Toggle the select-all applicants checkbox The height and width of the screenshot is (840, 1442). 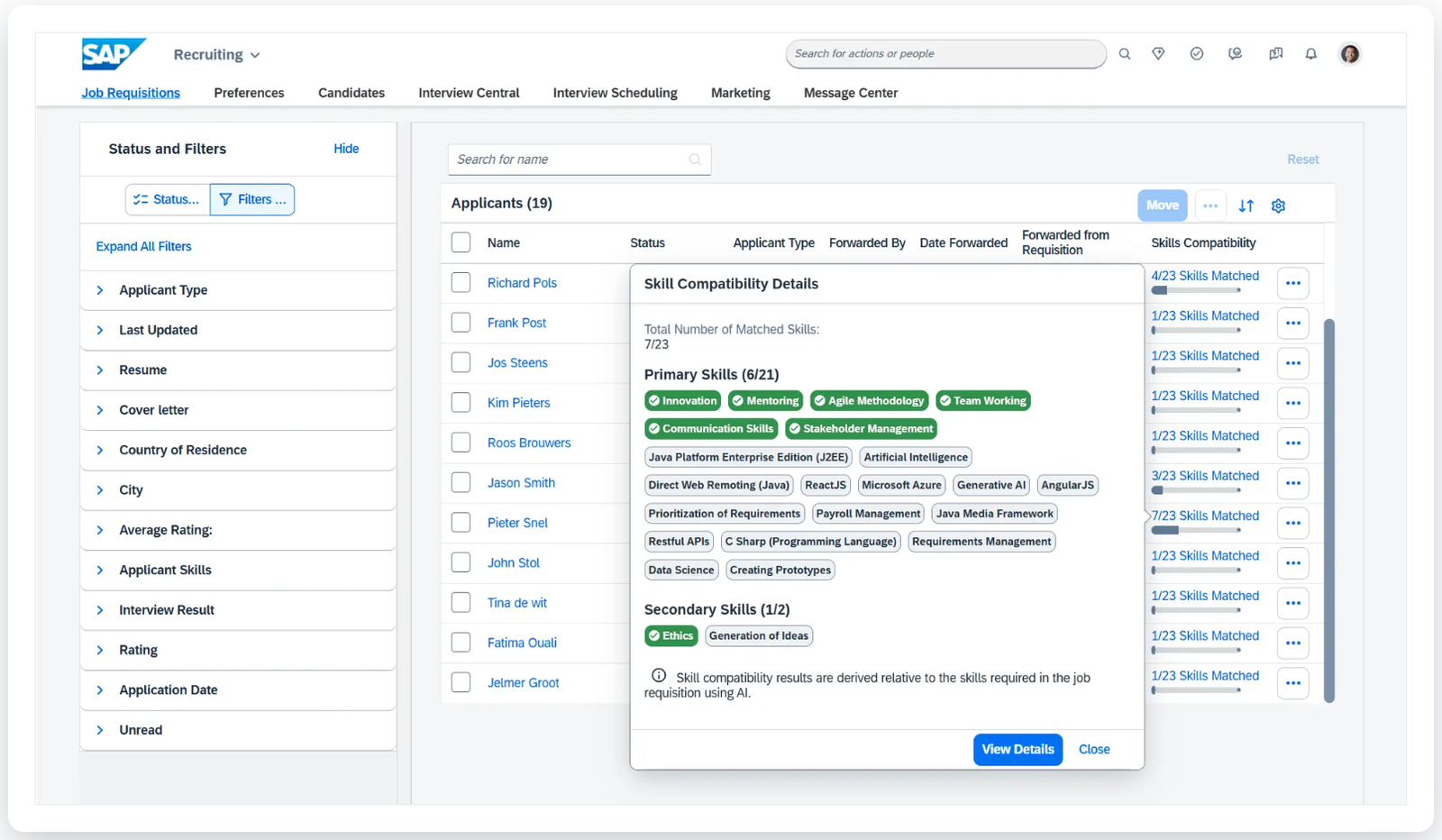pyautogui.click(x=461, y=242)
